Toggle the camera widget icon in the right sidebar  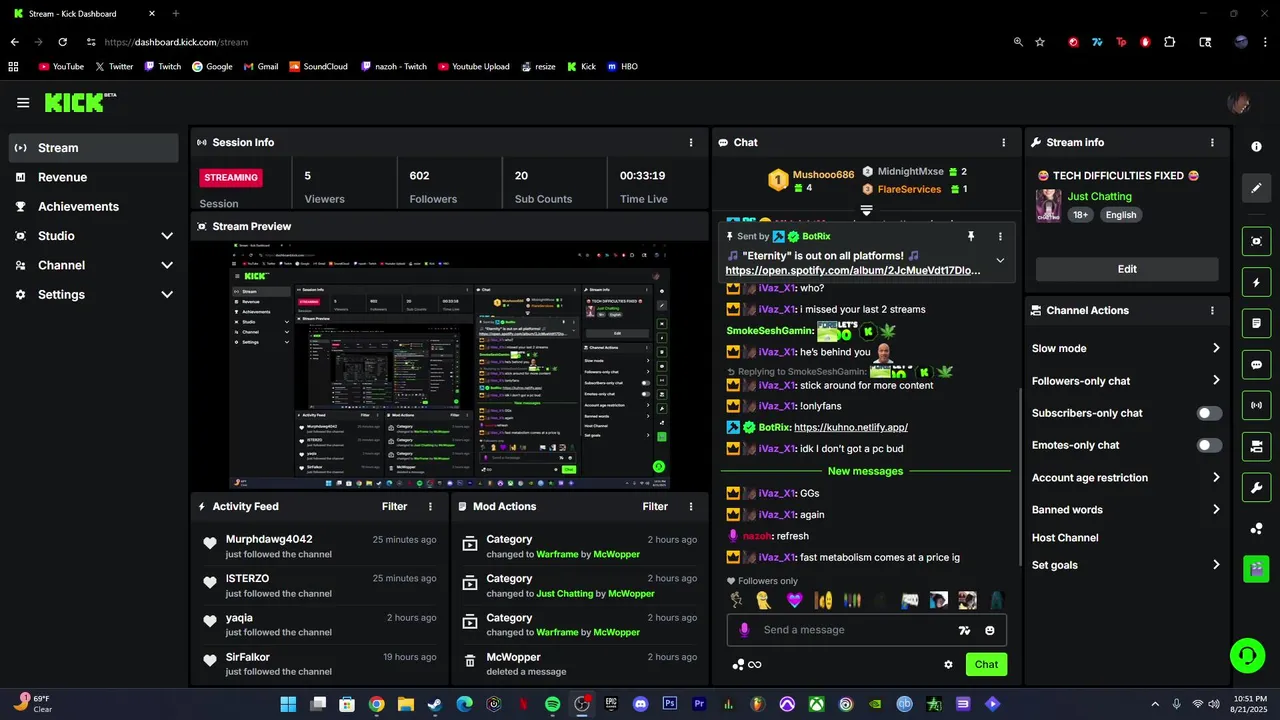click(x=1256, y=446)
